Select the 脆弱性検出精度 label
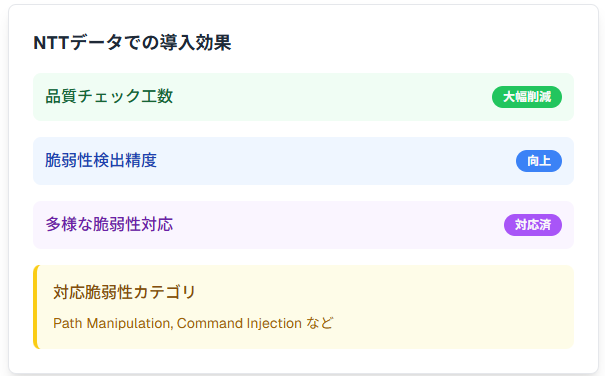This screenshot has height=376, width=605. tap(101, 161)
